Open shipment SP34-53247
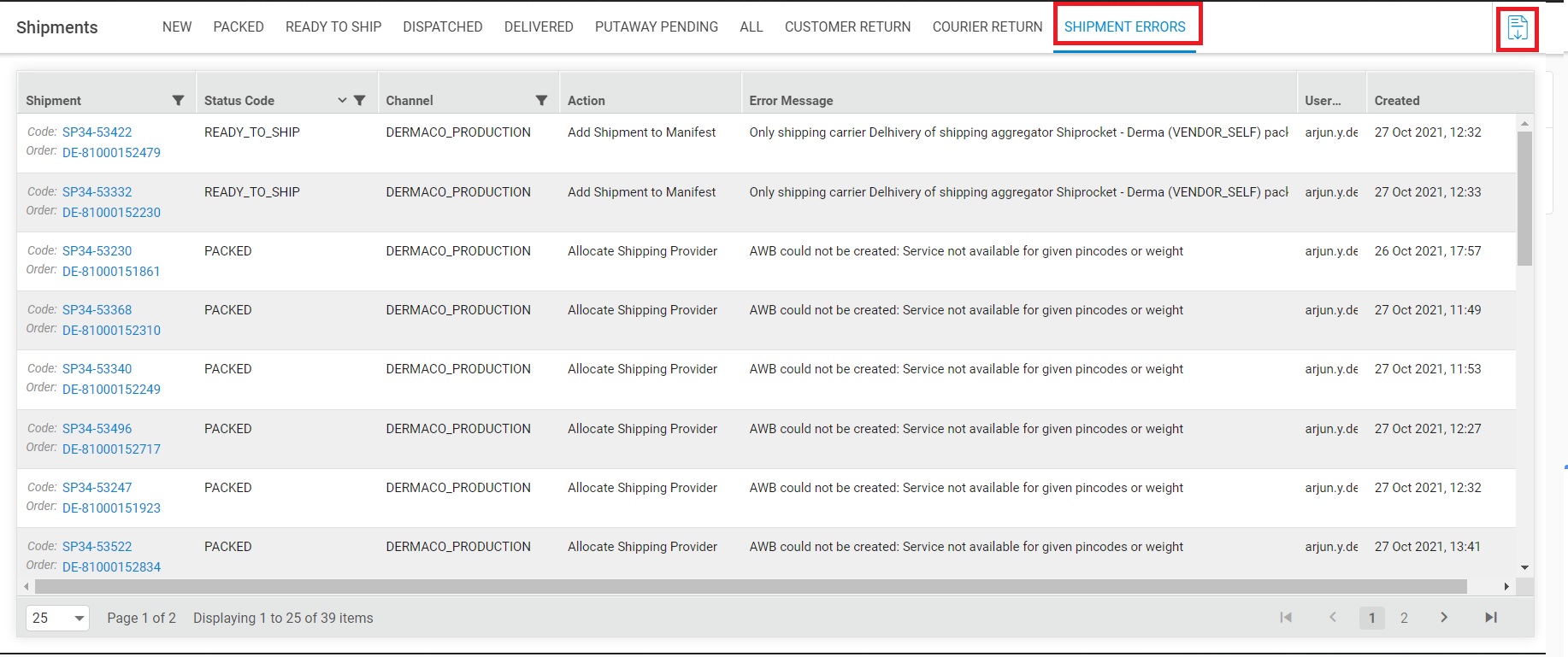 (x=97, y=488)
